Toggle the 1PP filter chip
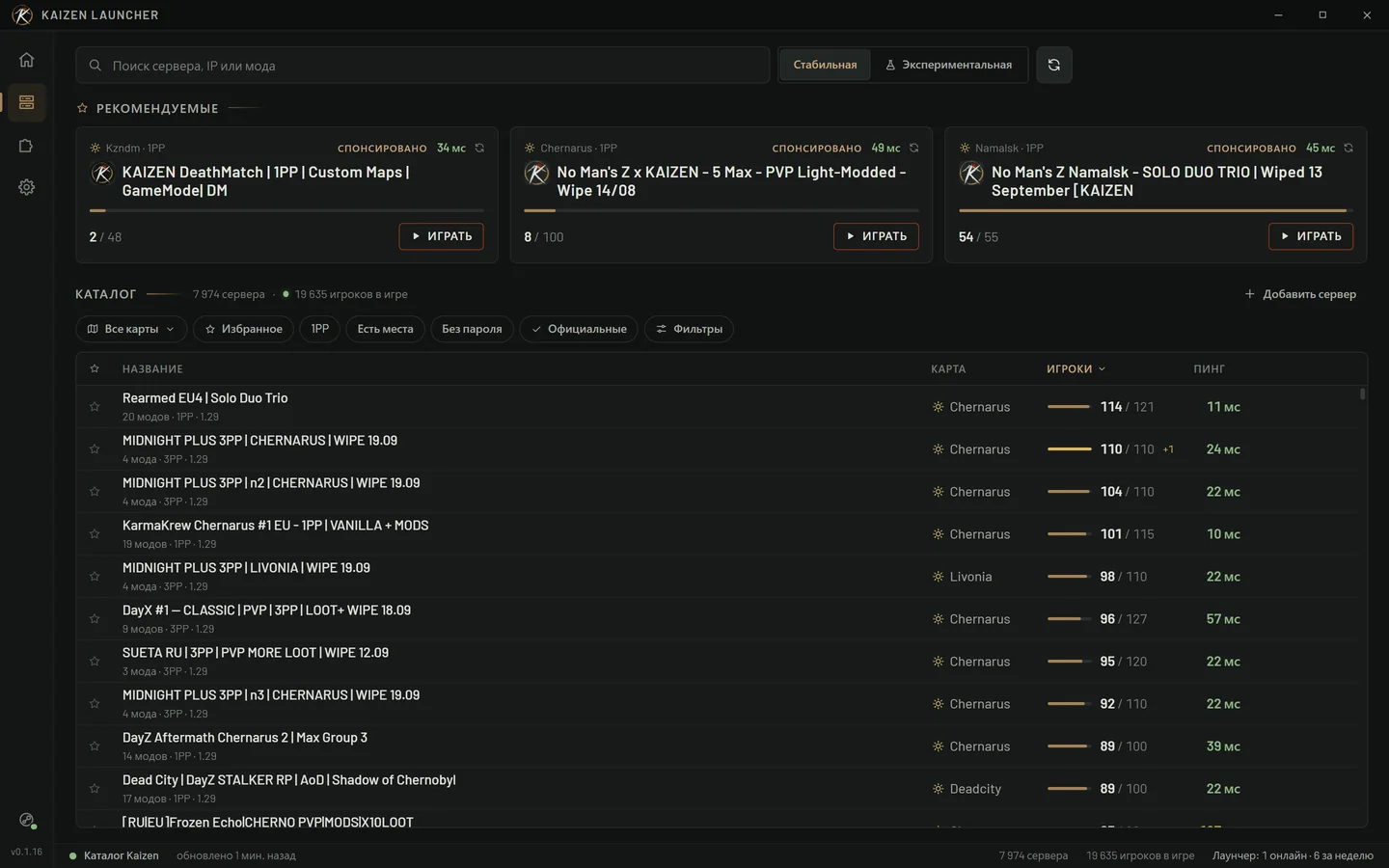This screenshot has width=1389, height=868. 320,329
